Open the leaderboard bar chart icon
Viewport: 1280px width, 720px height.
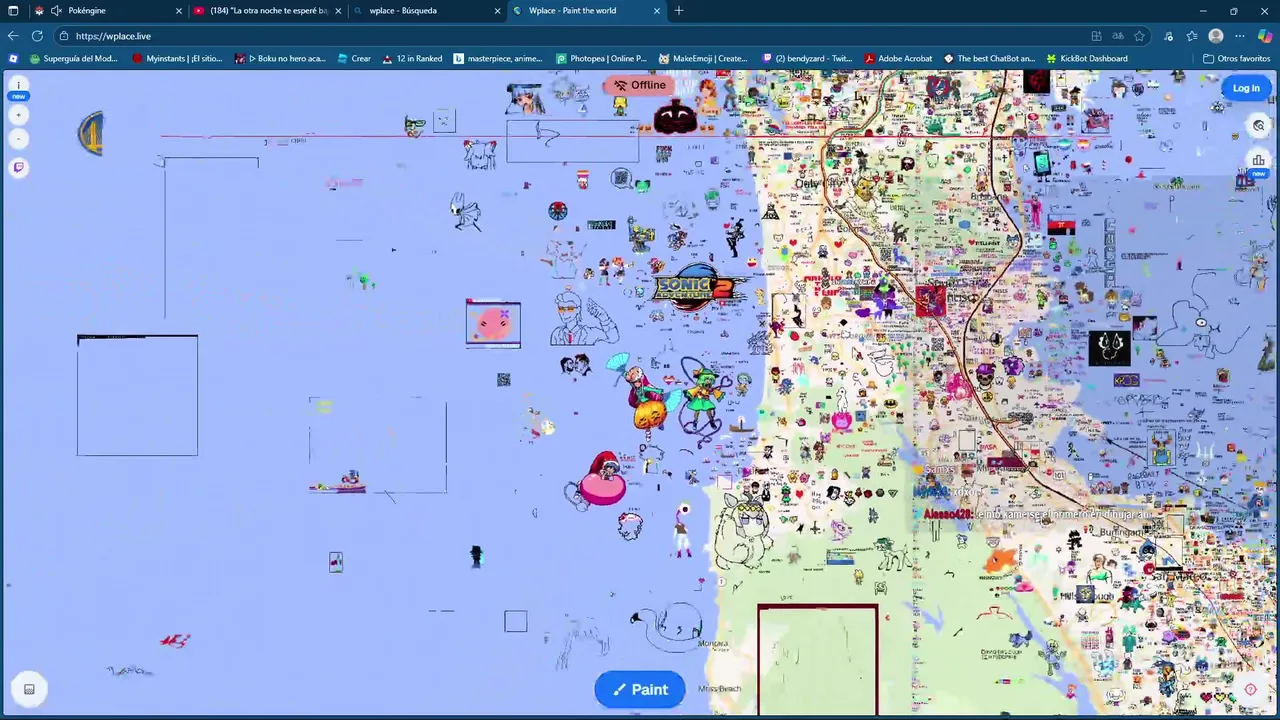(x=1258, y=160)
